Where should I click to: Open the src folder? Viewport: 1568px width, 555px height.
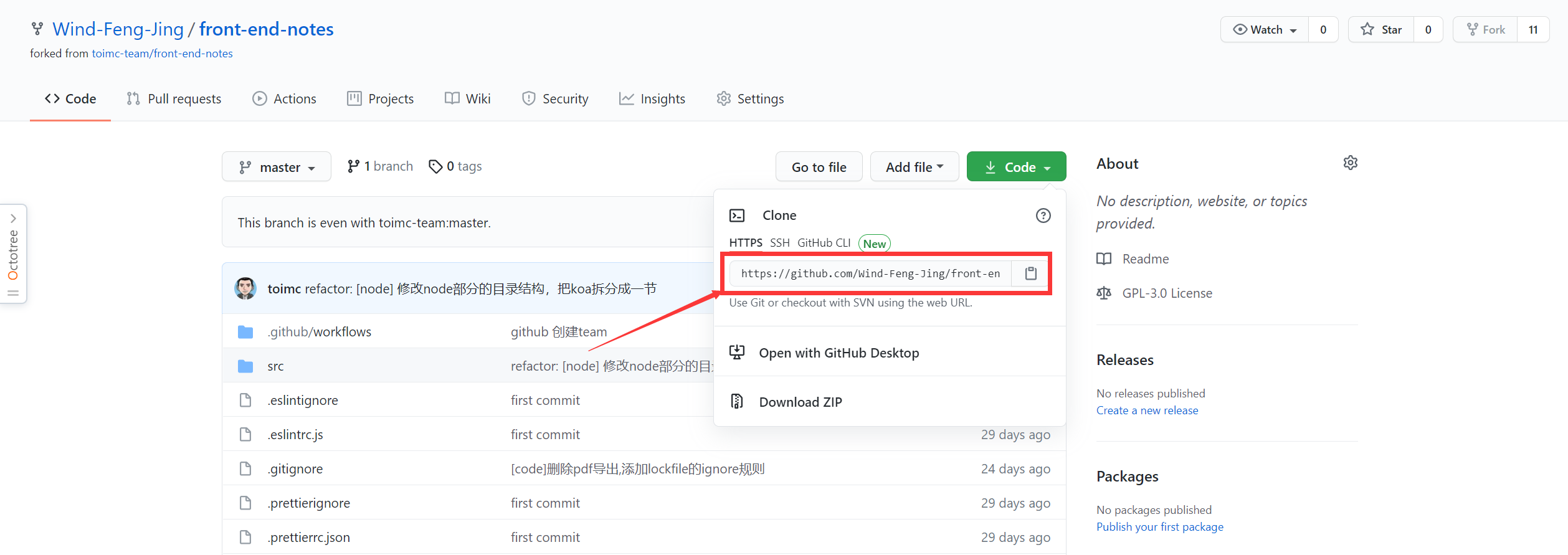[x=275, y=366]
